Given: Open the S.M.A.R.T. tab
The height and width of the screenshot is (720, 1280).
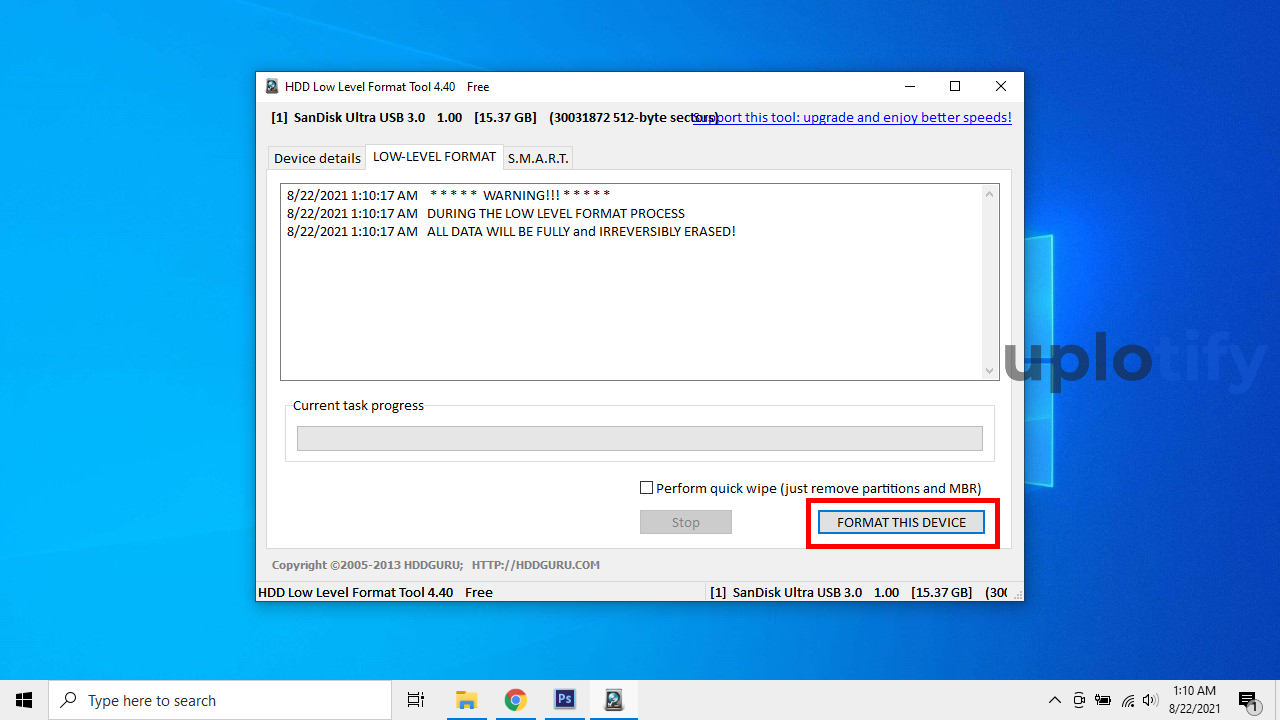Looking at the screenshot, I should click(538, 158).
